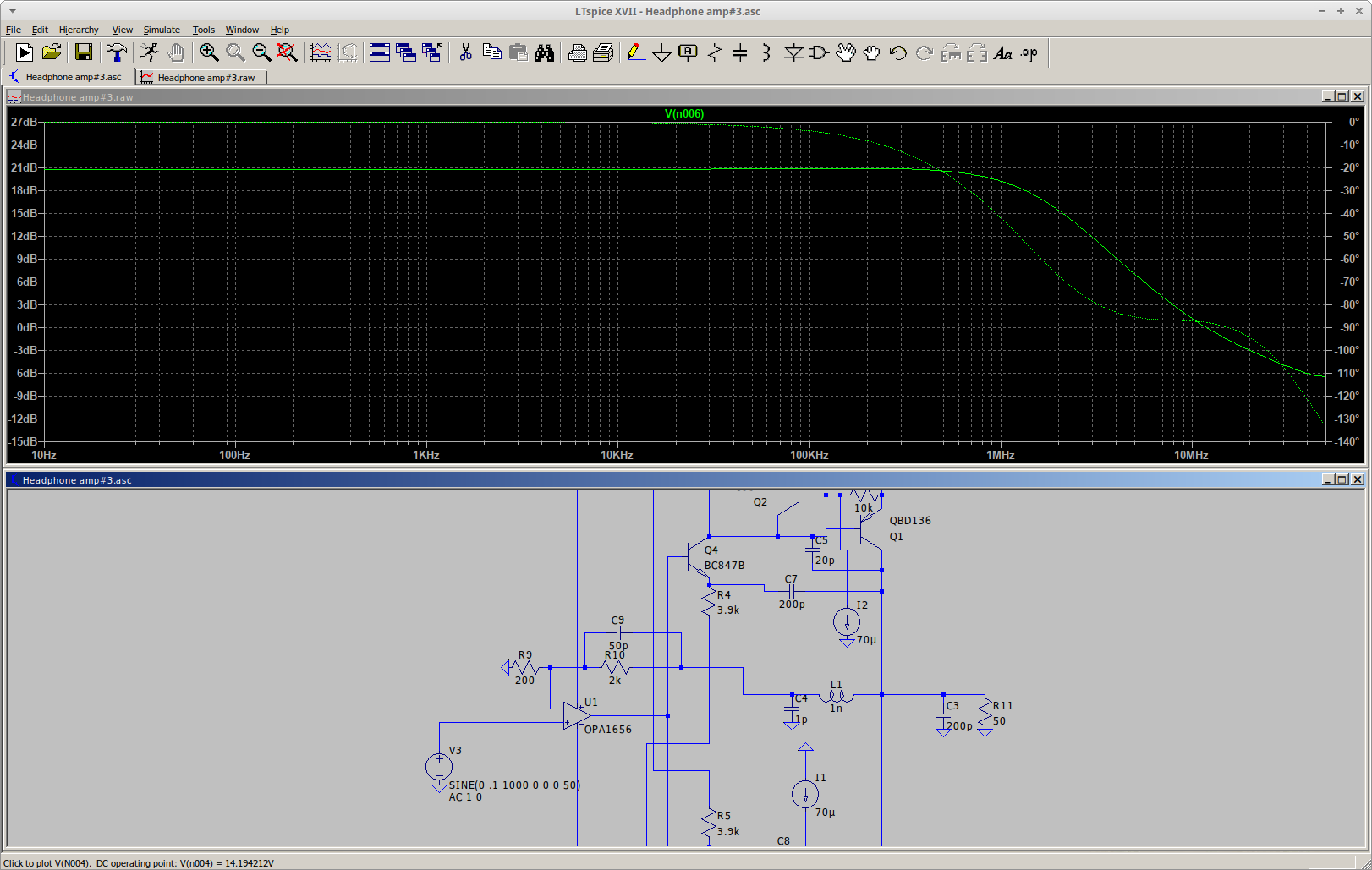
Task: Open the Simulate menu
Action: pos(162,30)
